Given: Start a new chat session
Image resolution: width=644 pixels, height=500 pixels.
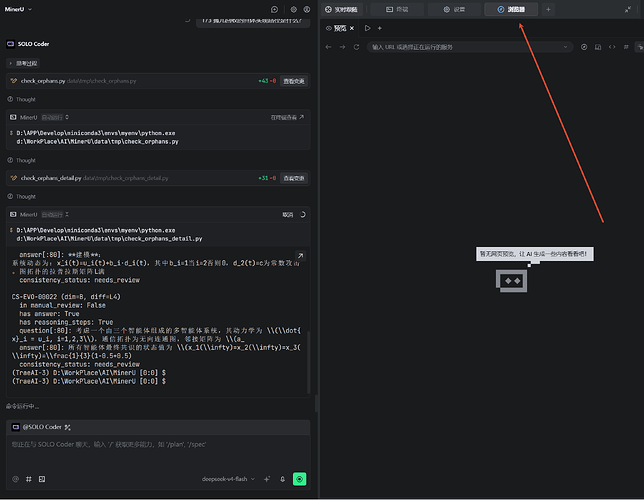Looking at the screenshot, I should [274, 9].
